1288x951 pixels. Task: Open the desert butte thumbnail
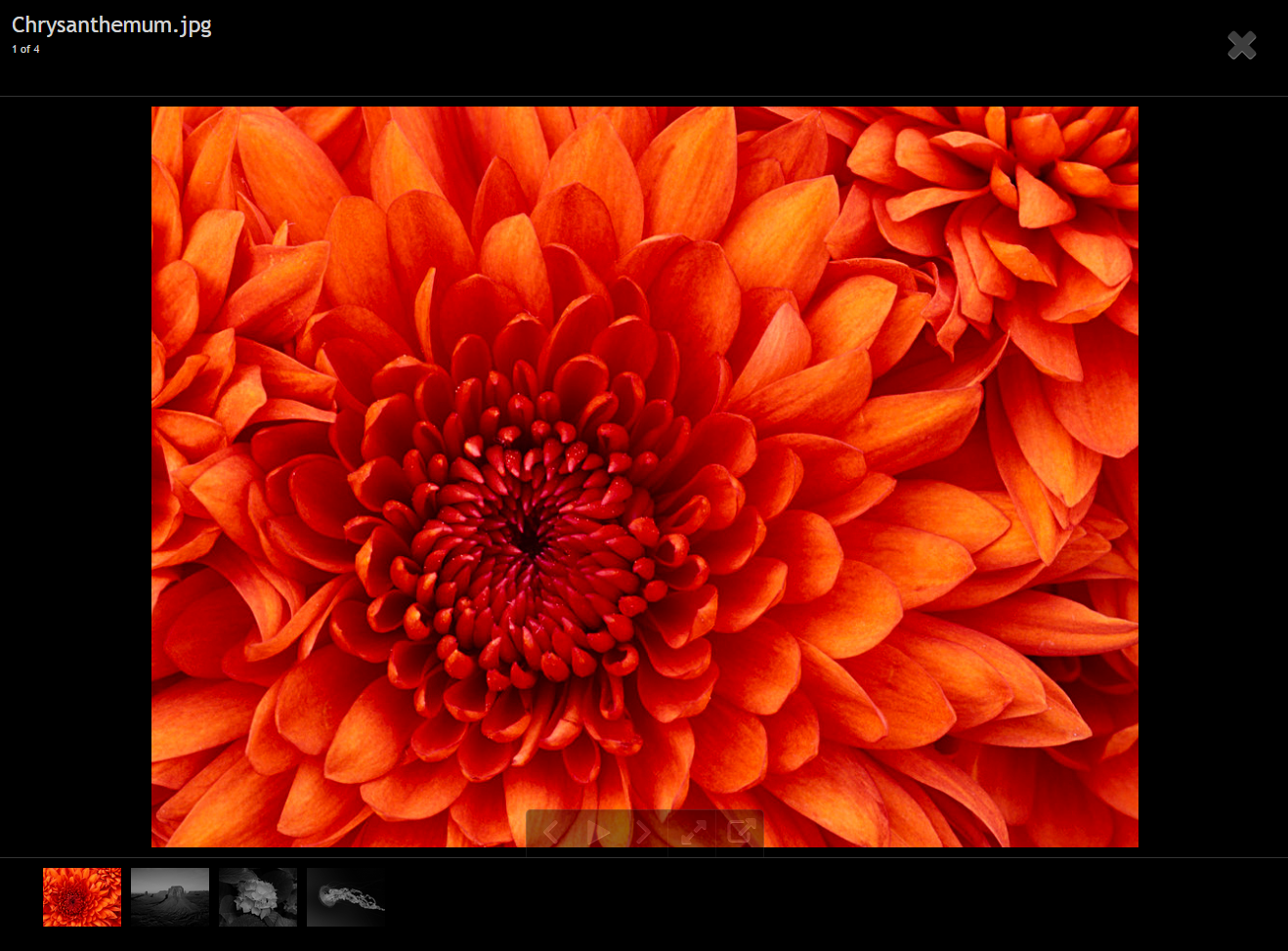tap(170, 896)
